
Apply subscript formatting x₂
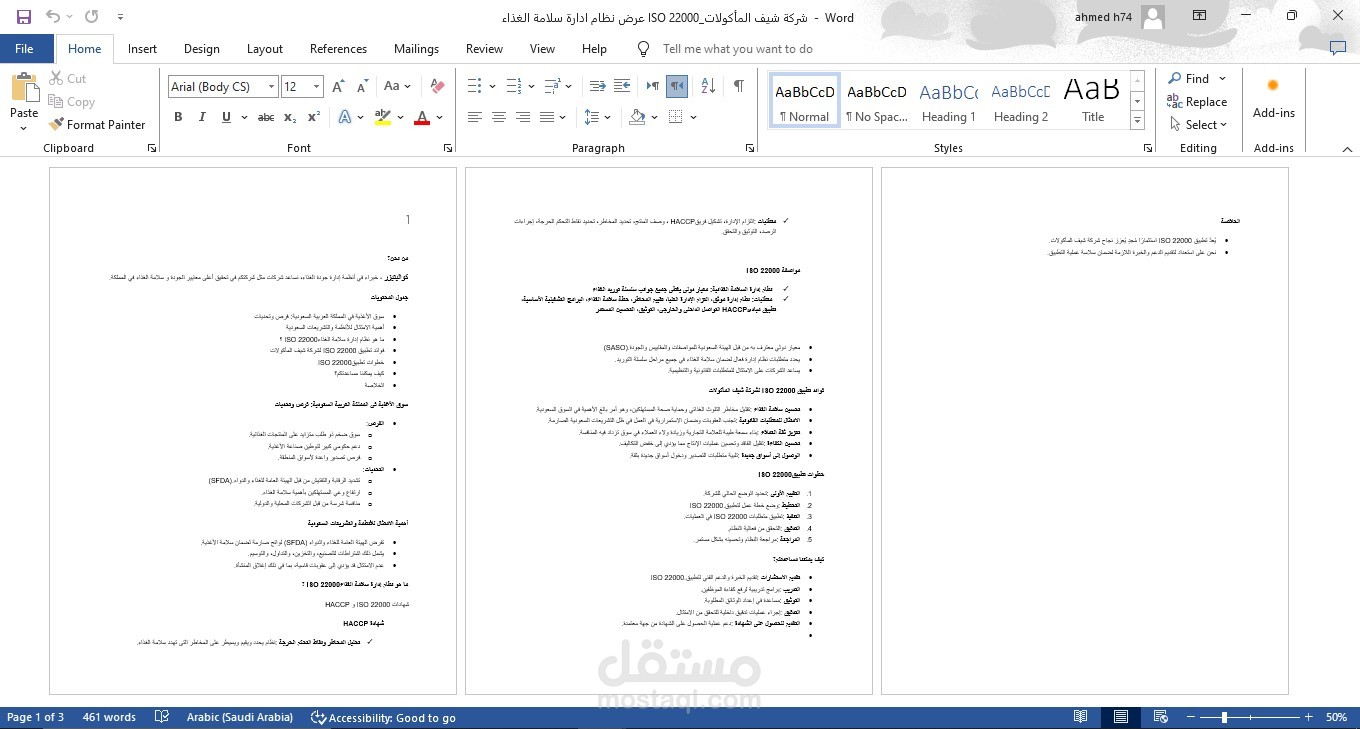point(290,117)
